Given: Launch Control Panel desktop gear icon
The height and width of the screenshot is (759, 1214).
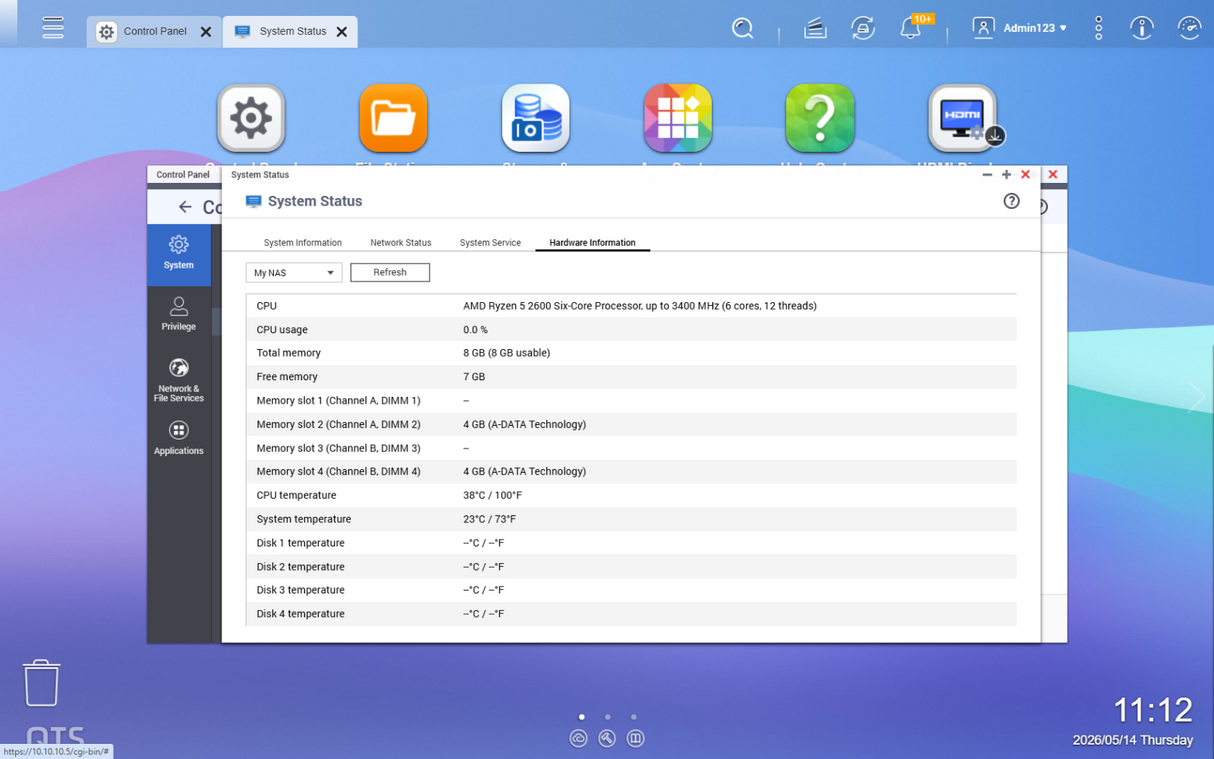Looking at the screenshot, I should [251, 118].
